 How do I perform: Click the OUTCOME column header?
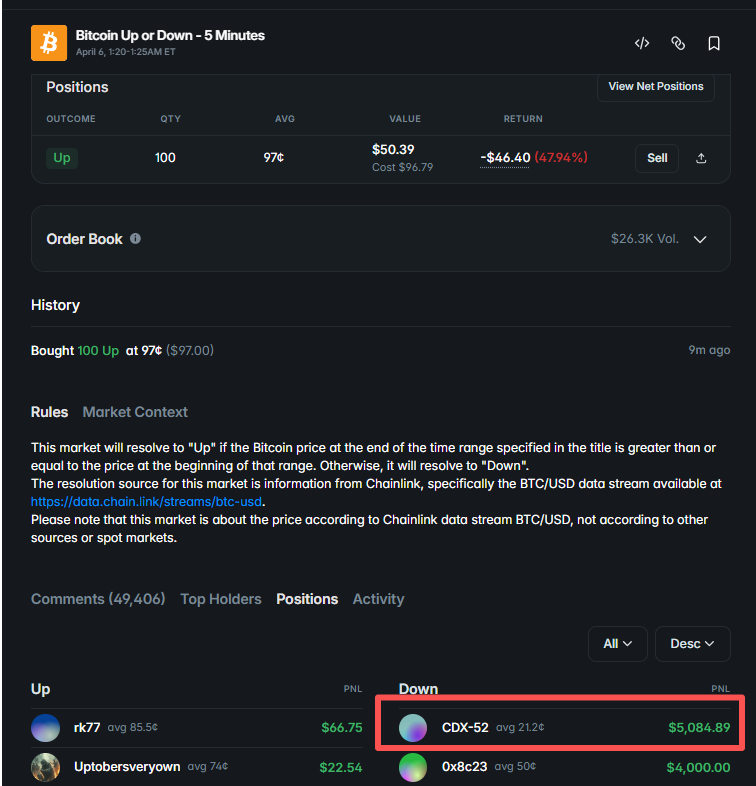coord(71,119)
